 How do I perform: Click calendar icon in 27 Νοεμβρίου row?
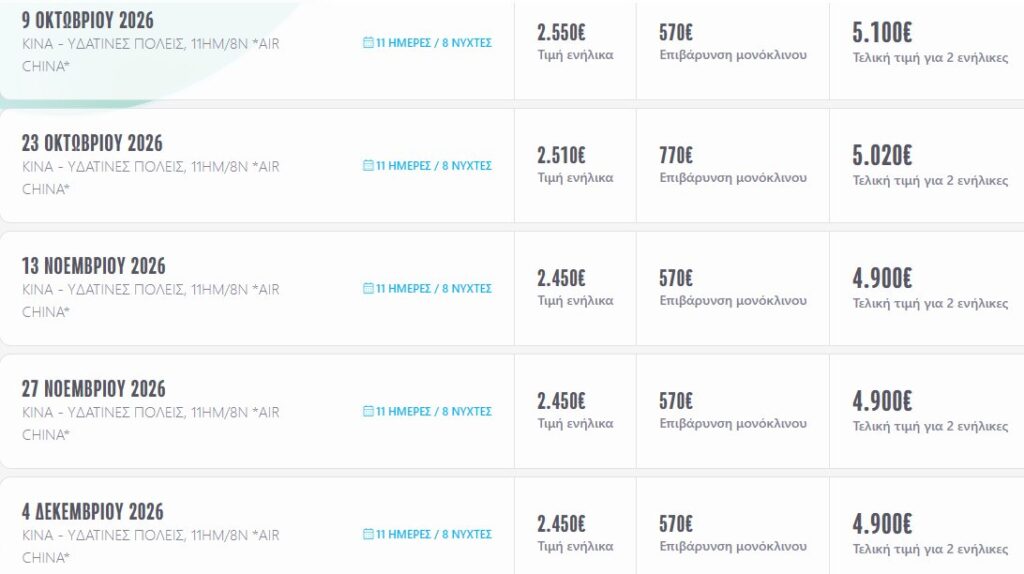[x=368, y=411]
